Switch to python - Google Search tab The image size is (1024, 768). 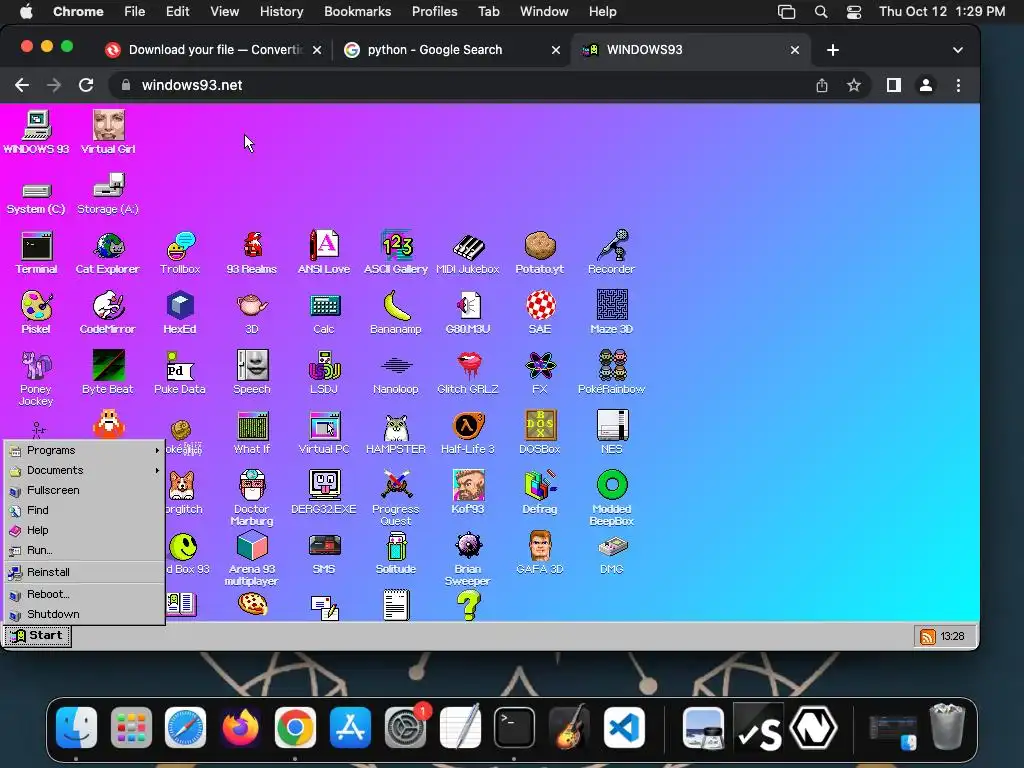click(451, 50)
